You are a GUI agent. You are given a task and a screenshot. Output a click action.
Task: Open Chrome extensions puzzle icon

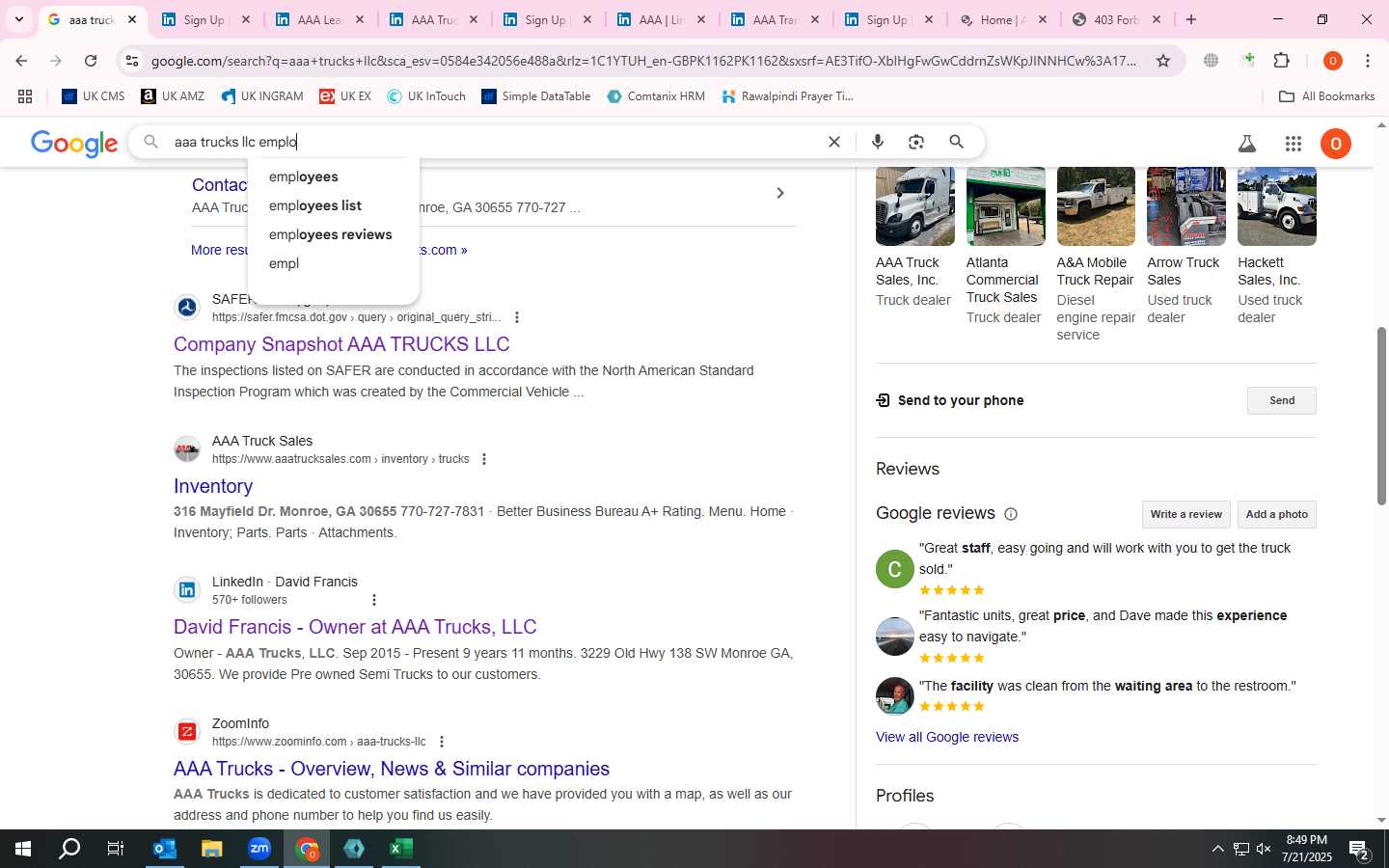(x=1281, y=61)
